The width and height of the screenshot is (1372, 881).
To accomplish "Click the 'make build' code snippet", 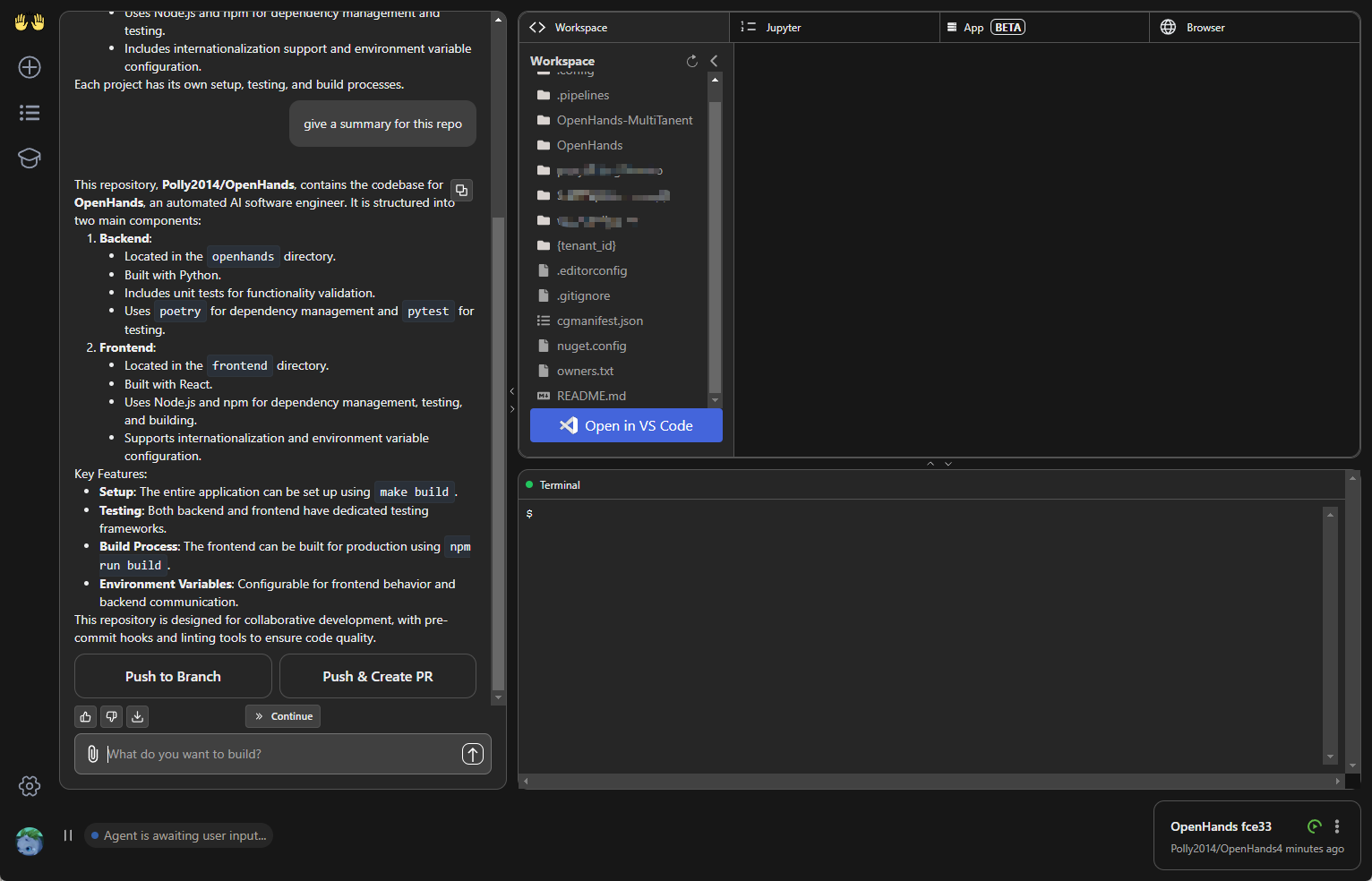I will [x=414, y=492].
